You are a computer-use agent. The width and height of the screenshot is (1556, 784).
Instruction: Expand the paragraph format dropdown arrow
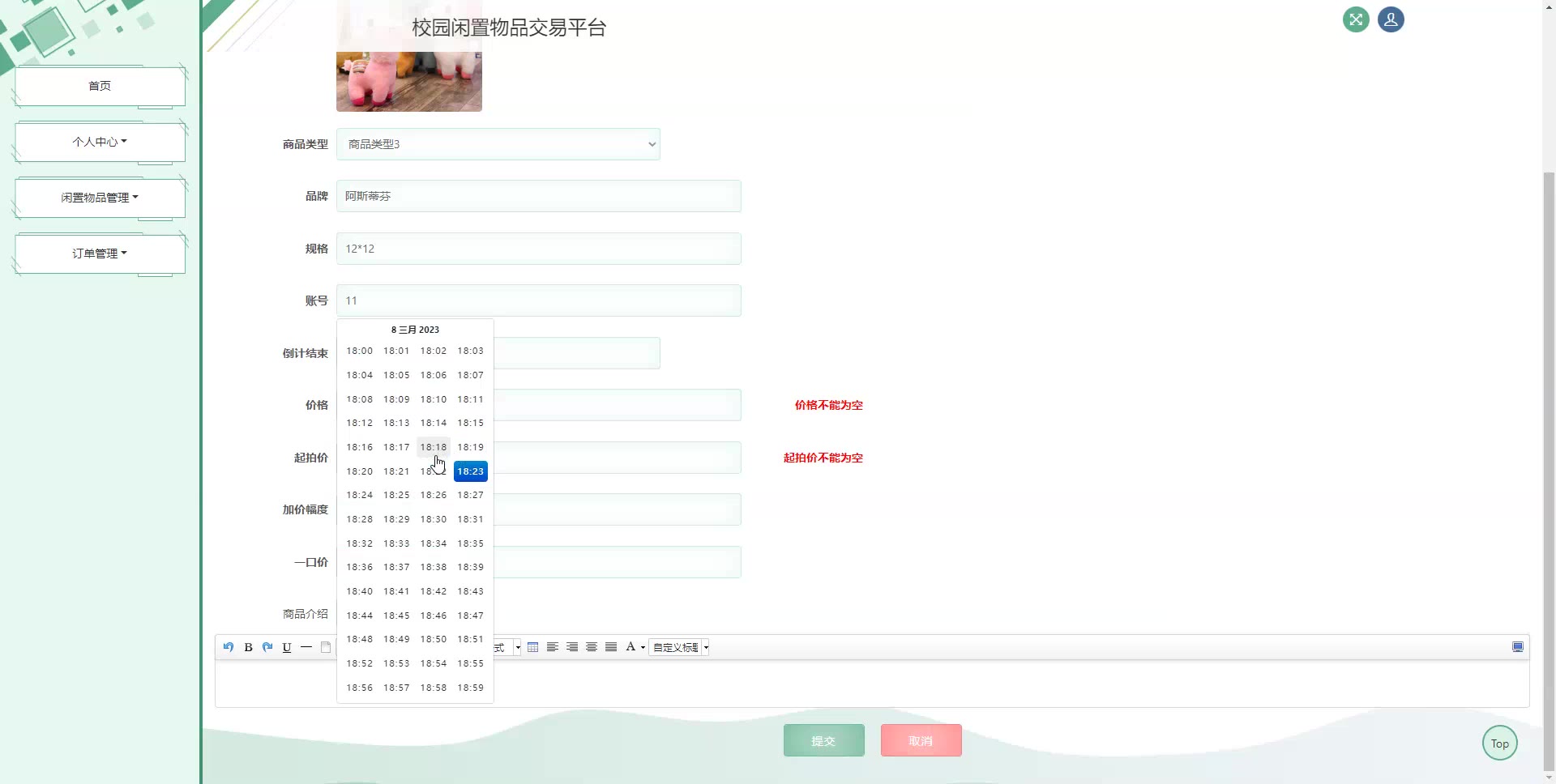518,647
